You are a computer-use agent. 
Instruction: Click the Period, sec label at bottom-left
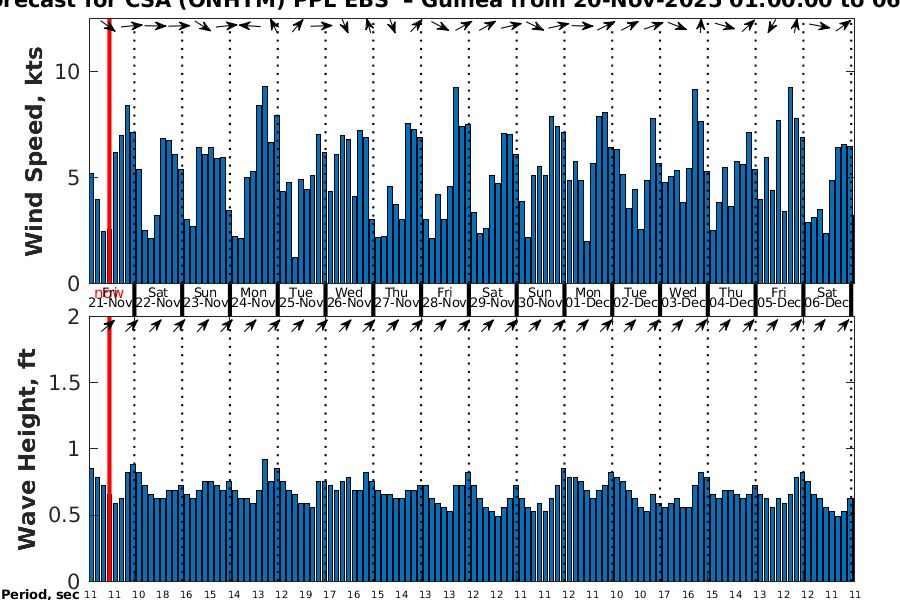pyautogui.click(x=40, y=595)
